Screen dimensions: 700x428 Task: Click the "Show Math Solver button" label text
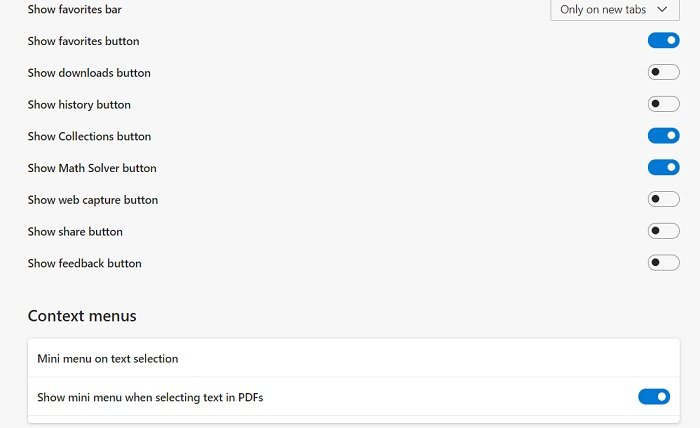point(92,168)
